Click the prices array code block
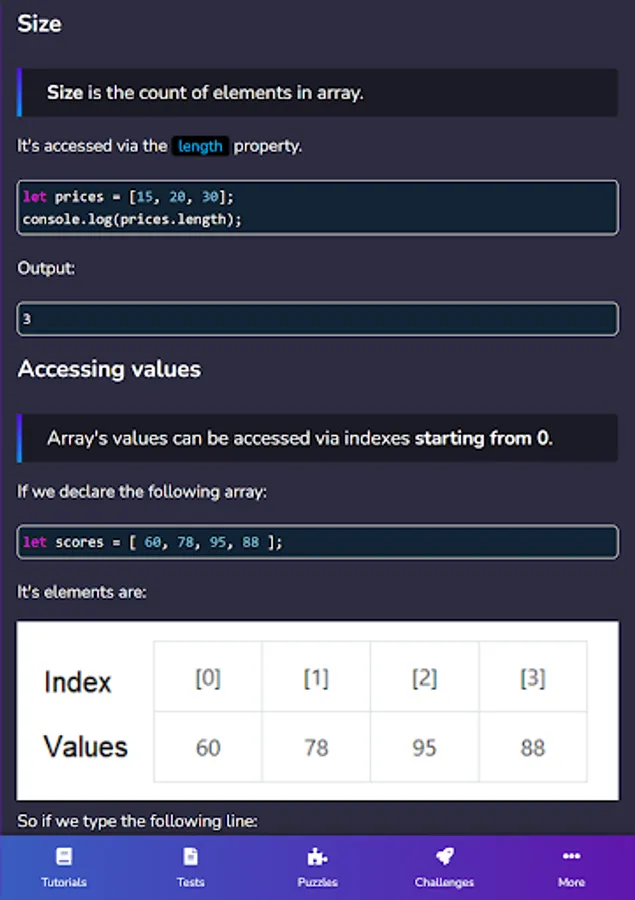 click(x=317, y=208)
